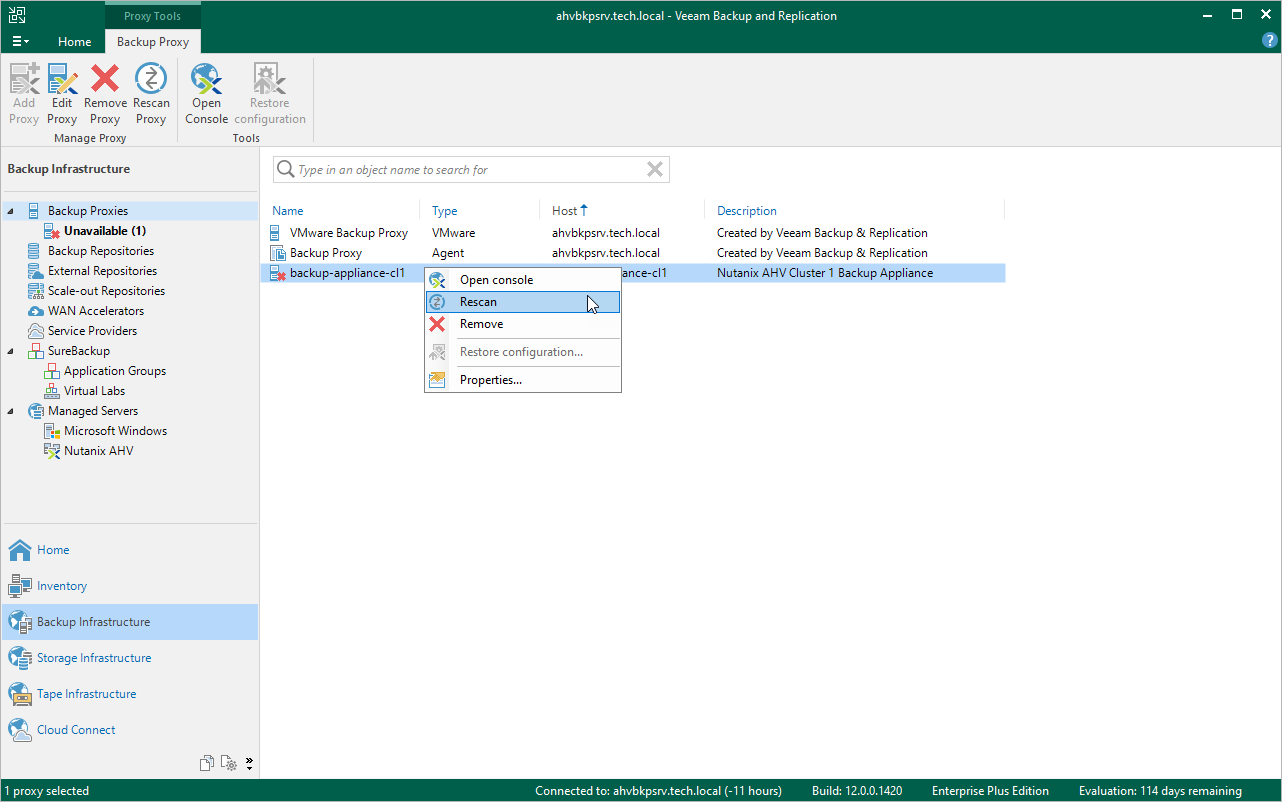Open Application Groups under SureBackup
This screenshot has width=1282, height=802.
(115, 371)
